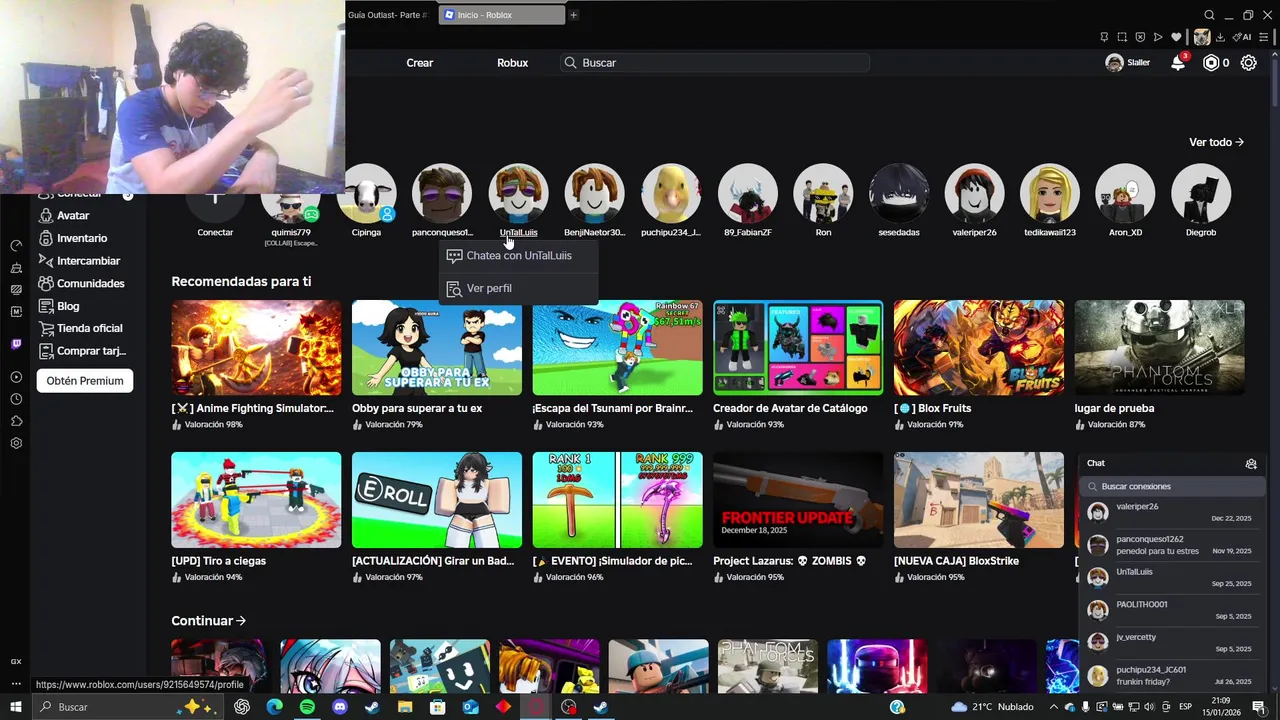Open the Windows notification center icon
The height and width of the screenshot is (720, 1280).
click(x=1258, y=707)
